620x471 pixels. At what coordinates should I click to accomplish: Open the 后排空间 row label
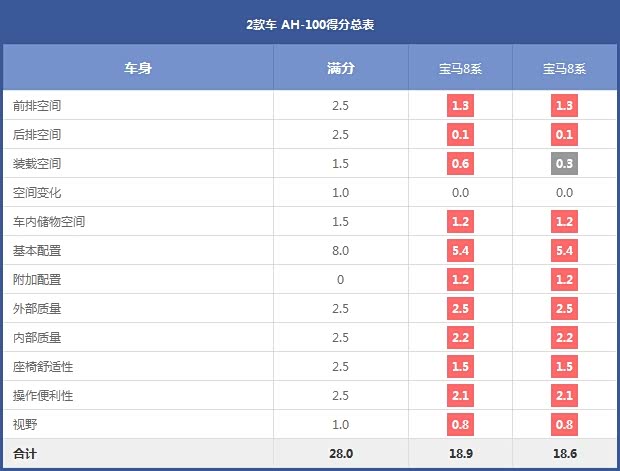[x=37, y=135]
